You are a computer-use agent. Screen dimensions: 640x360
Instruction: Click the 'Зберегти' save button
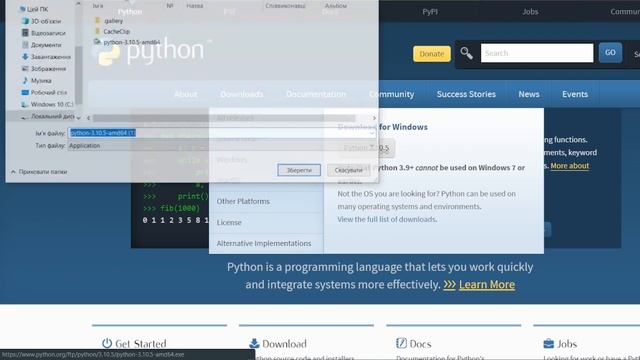(x=299, y=170)
